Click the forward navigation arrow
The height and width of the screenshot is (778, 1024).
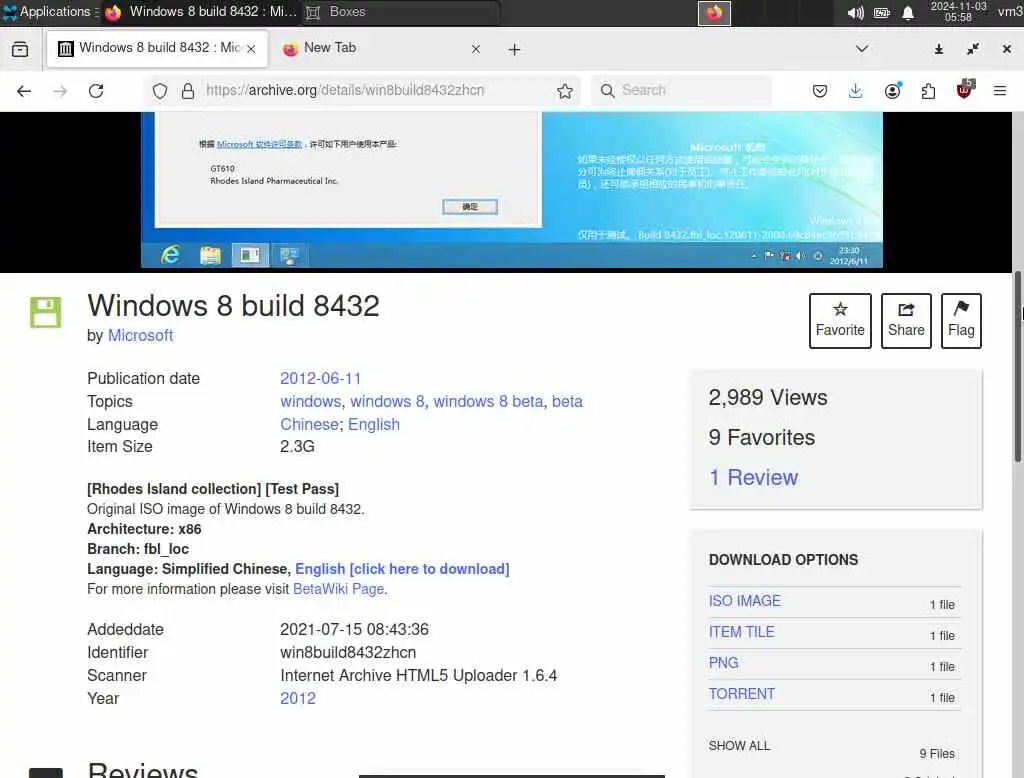tap(60, 91)
